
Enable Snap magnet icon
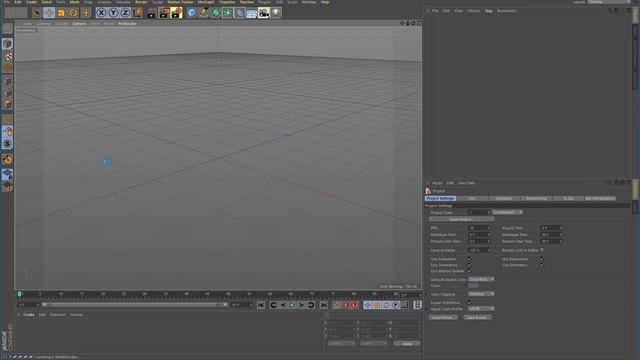click(x=7, y=159)
